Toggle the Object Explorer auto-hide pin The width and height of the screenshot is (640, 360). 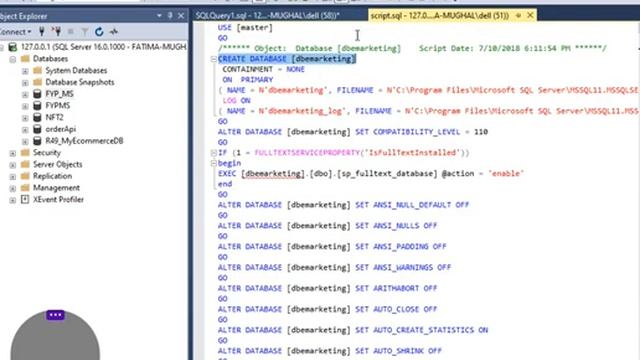(x=170, y=16)
